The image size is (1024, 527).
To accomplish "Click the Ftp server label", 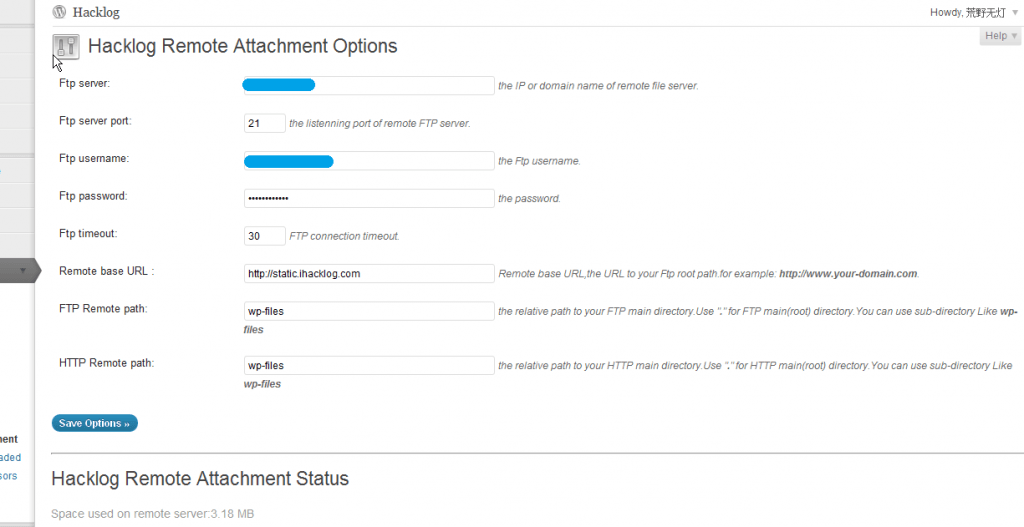I will coord(84,83).
